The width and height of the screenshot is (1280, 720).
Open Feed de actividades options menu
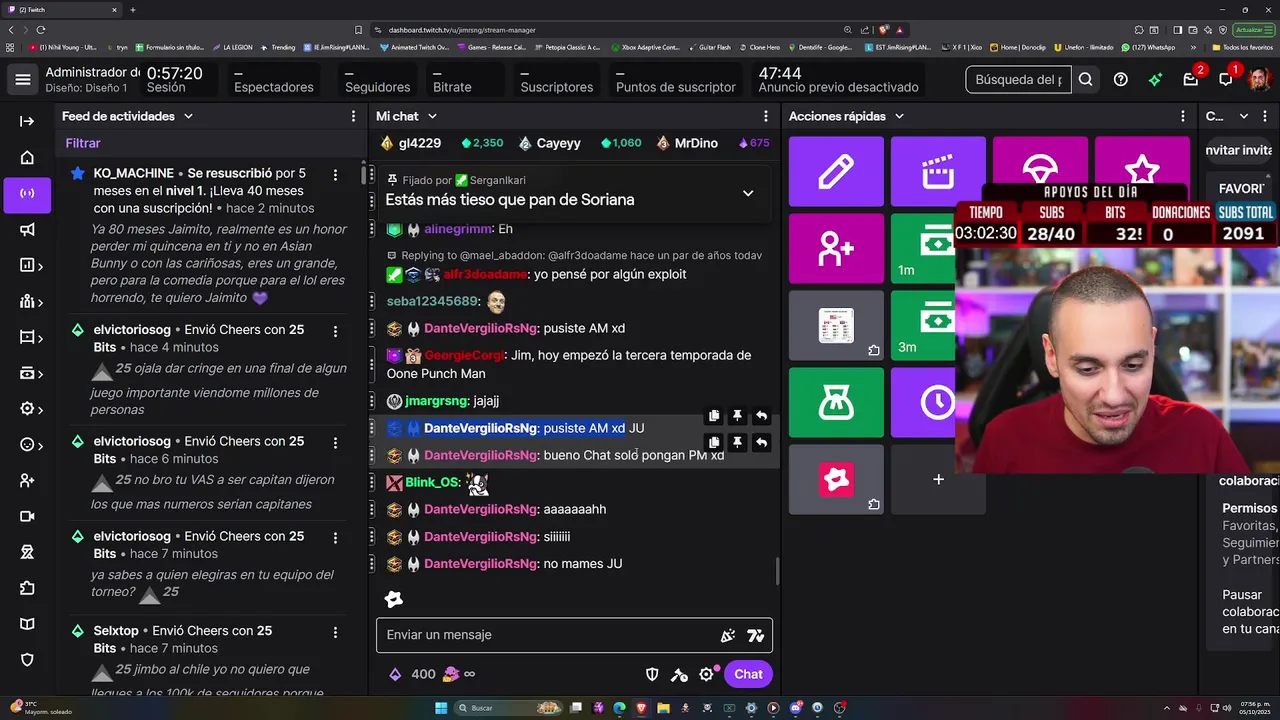tap(353, 116)
